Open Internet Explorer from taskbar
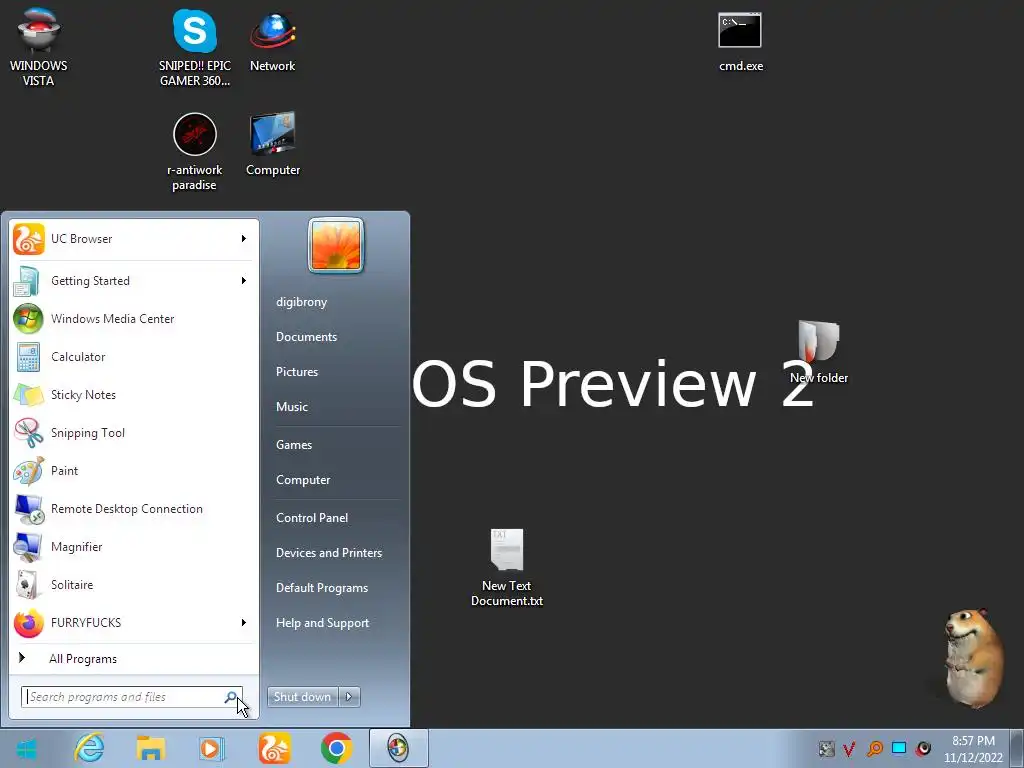This screenshot has height=768, width=1024. click(x=89, y=748)
